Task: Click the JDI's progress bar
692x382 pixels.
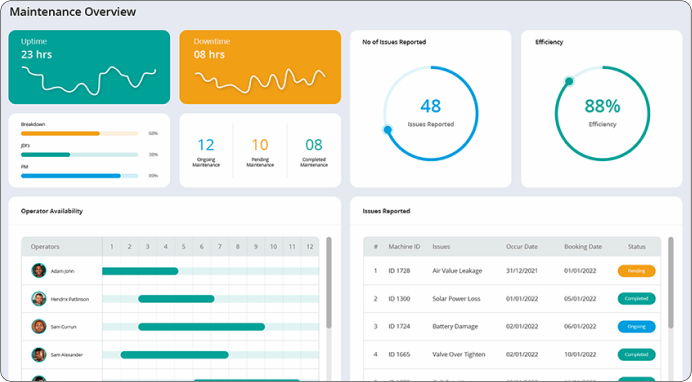Action: [x=79, y=154]
